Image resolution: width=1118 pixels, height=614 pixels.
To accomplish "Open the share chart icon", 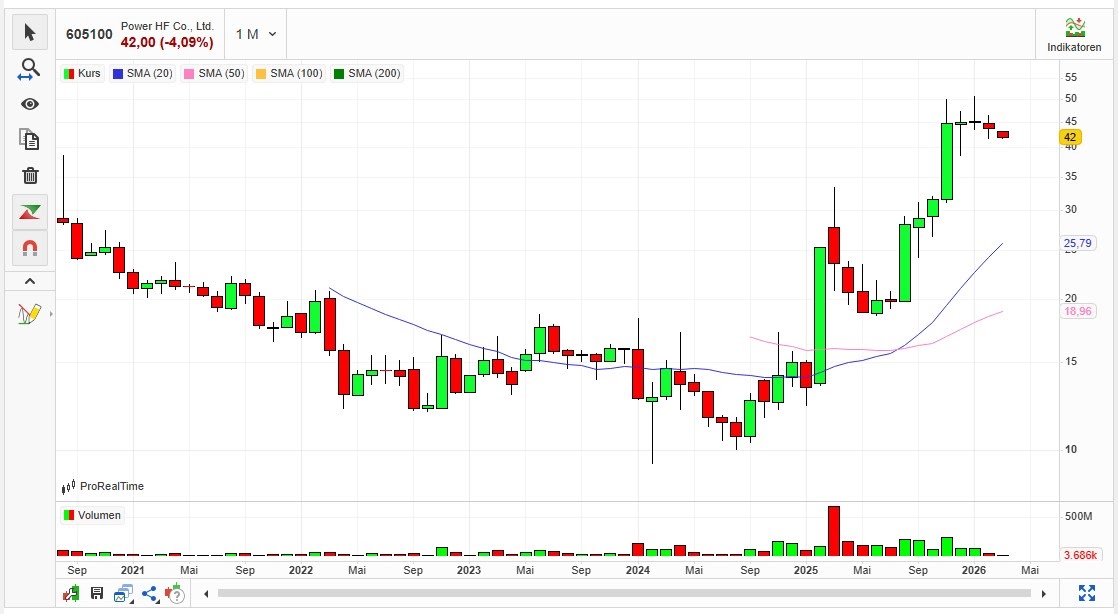I will (149, 594).
